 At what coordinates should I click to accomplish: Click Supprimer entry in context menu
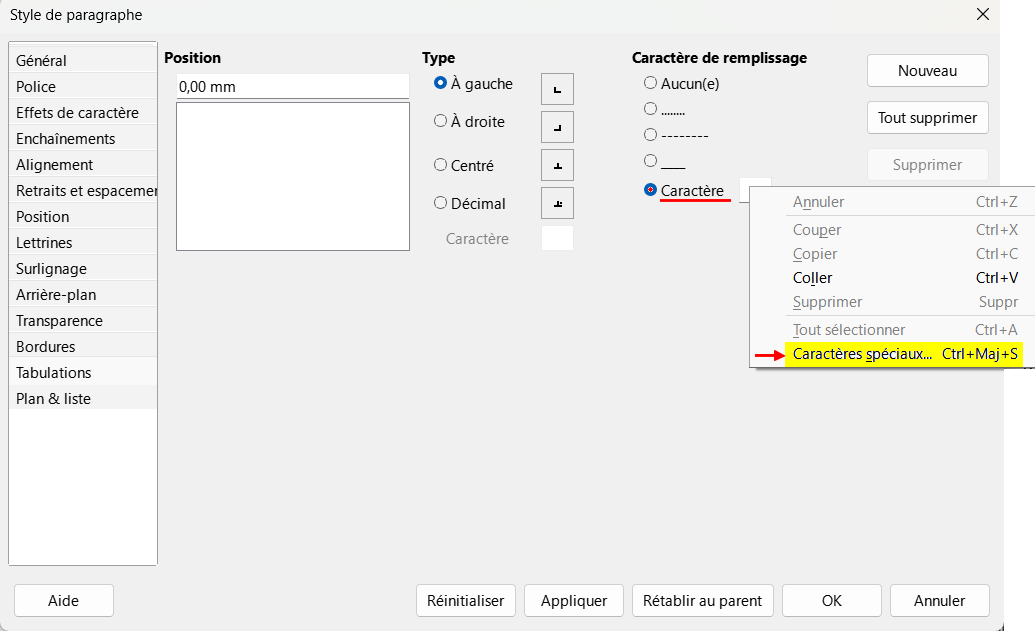pos(905,302)
